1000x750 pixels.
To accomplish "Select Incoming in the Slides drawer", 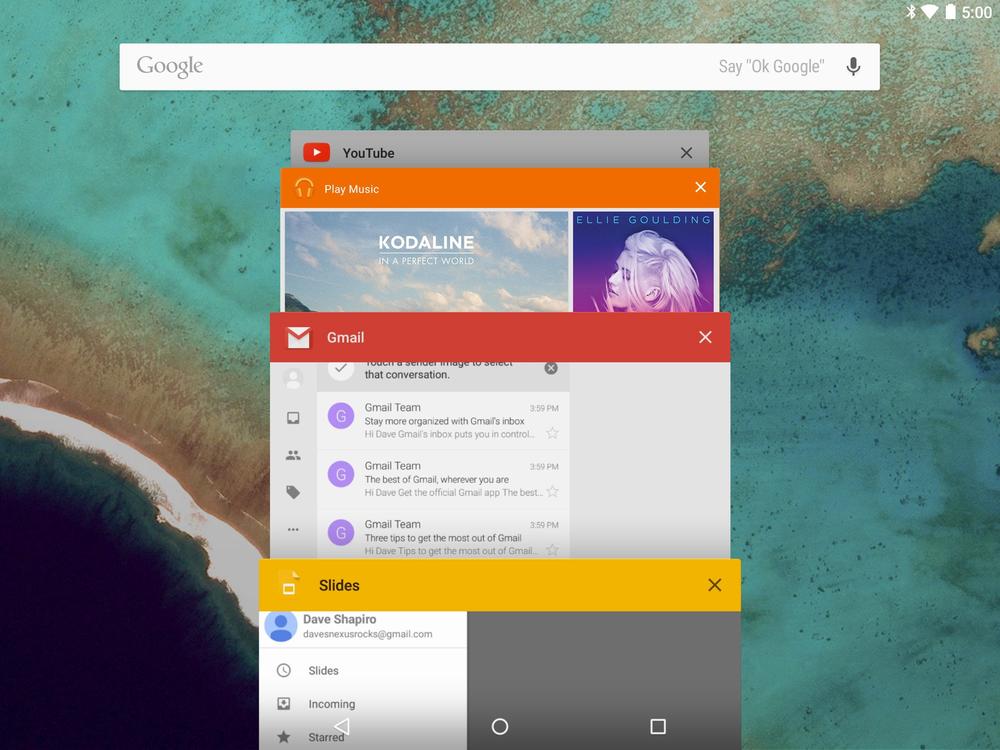I will point(363,703).
